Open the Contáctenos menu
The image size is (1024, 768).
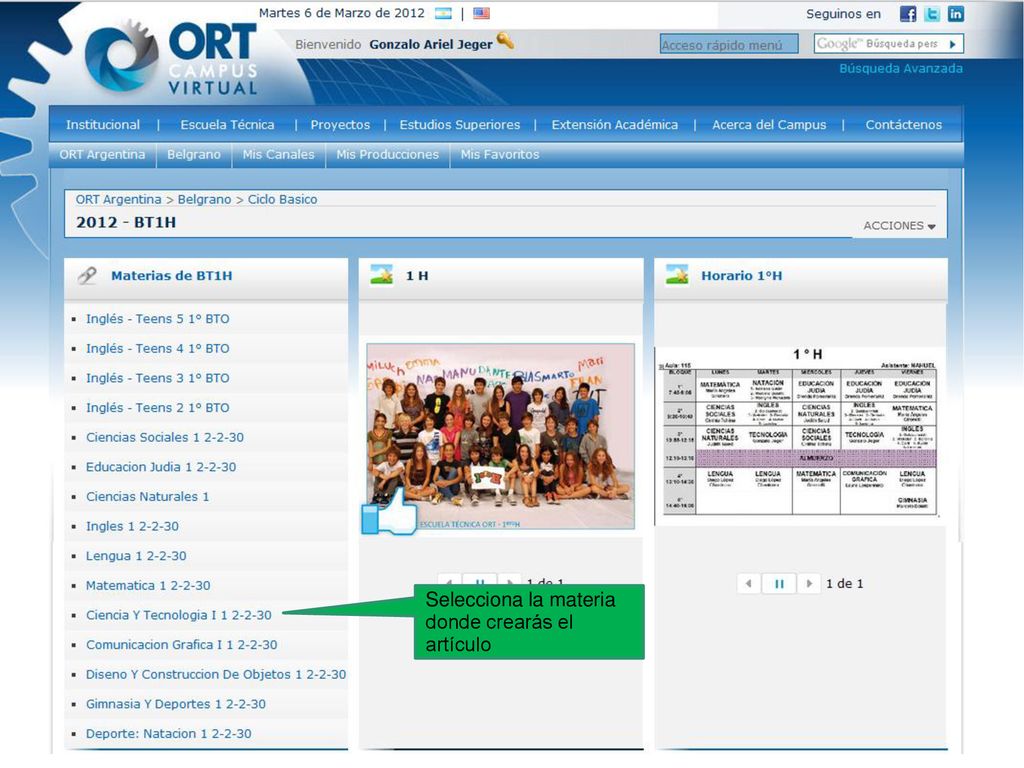click(904, 125)
